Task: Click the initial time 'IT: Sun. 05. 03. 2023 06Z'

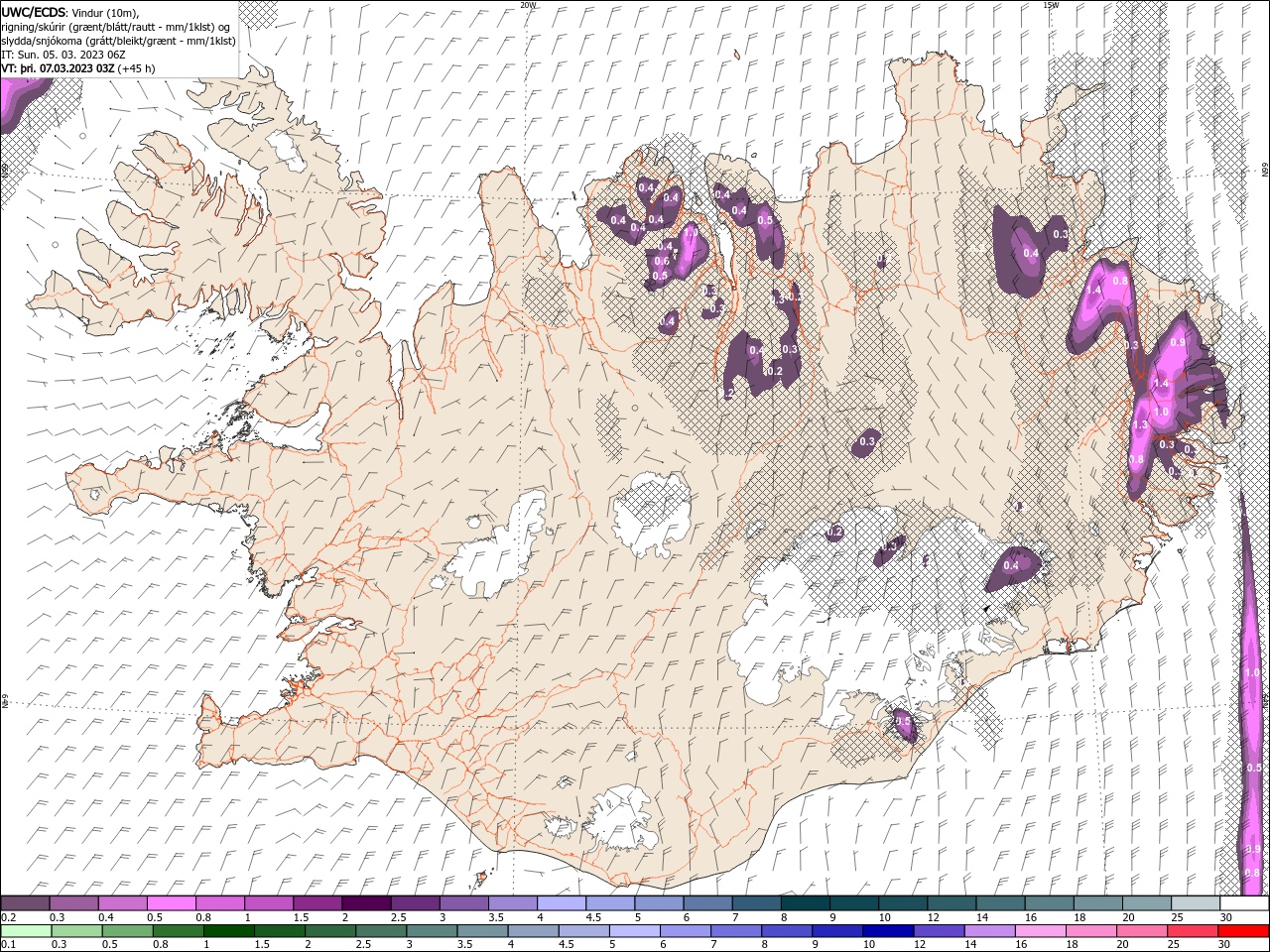Action: tap(63, 55)
